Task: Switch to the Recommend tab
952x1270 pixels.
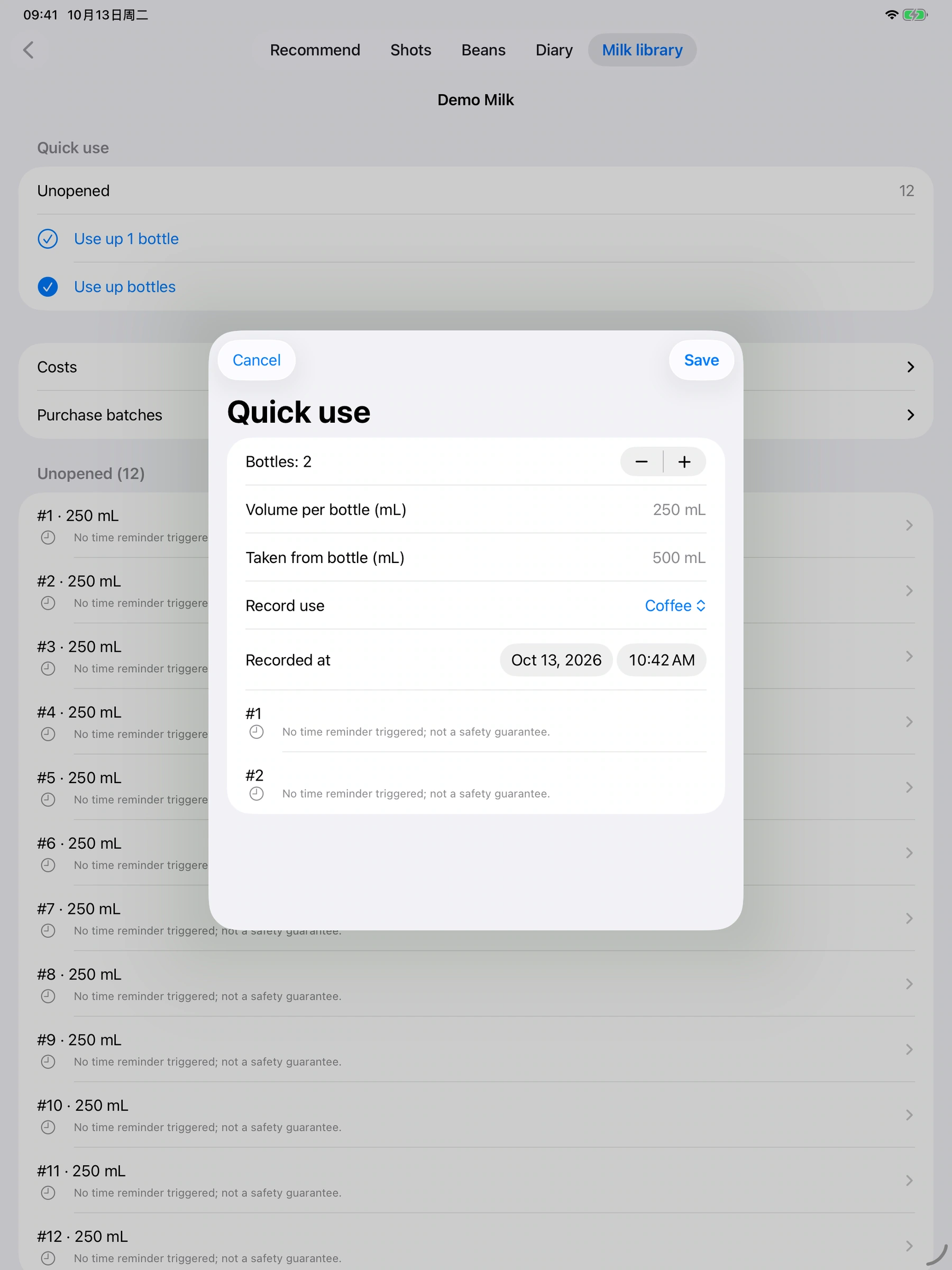Action: (x=315, y=50)
